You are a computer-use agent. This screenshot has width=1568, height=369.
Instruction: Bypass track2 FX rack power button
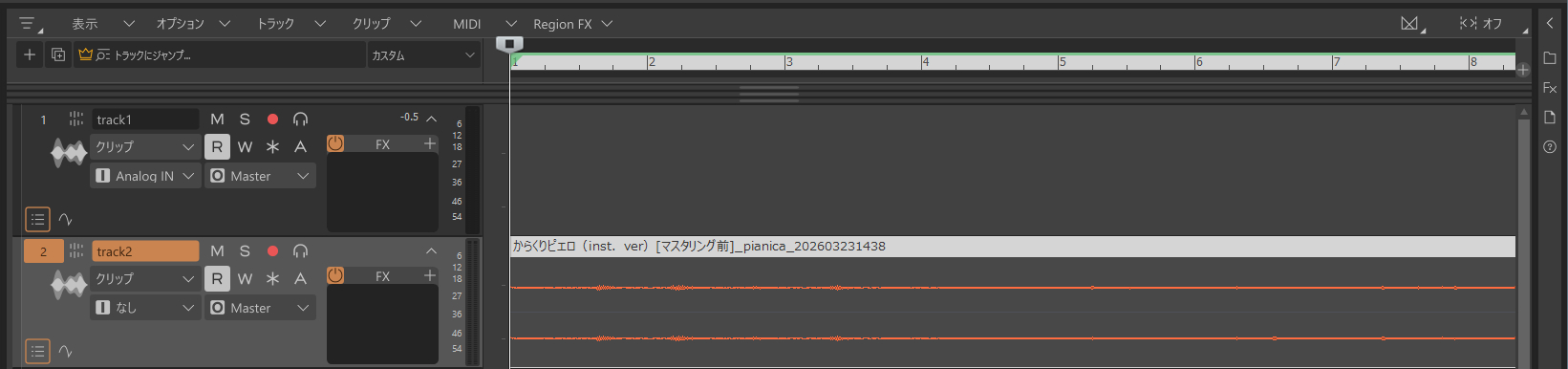tap(335, 275)
